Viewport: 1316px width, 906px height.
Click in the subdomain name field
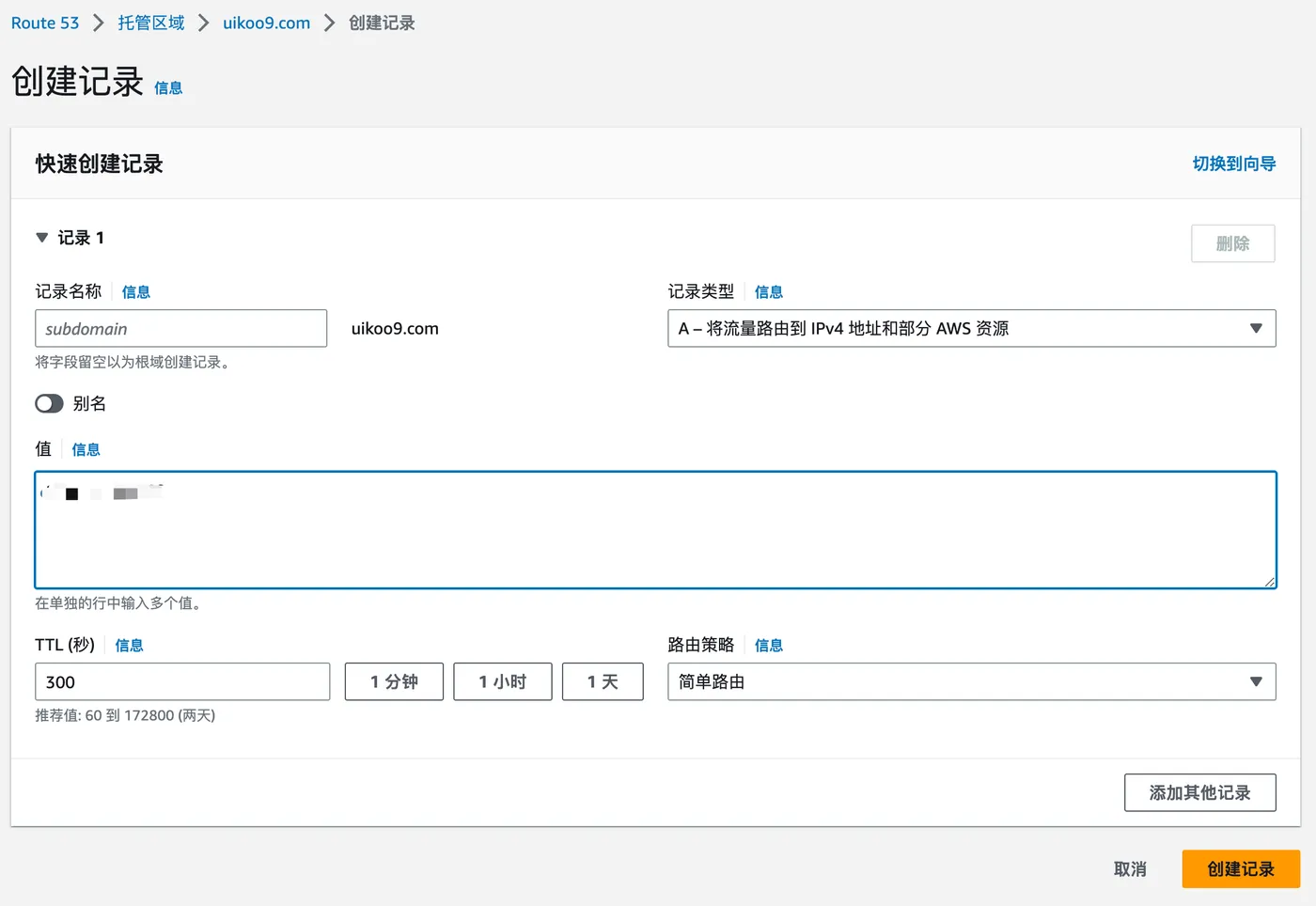click(x=181, y=328)
